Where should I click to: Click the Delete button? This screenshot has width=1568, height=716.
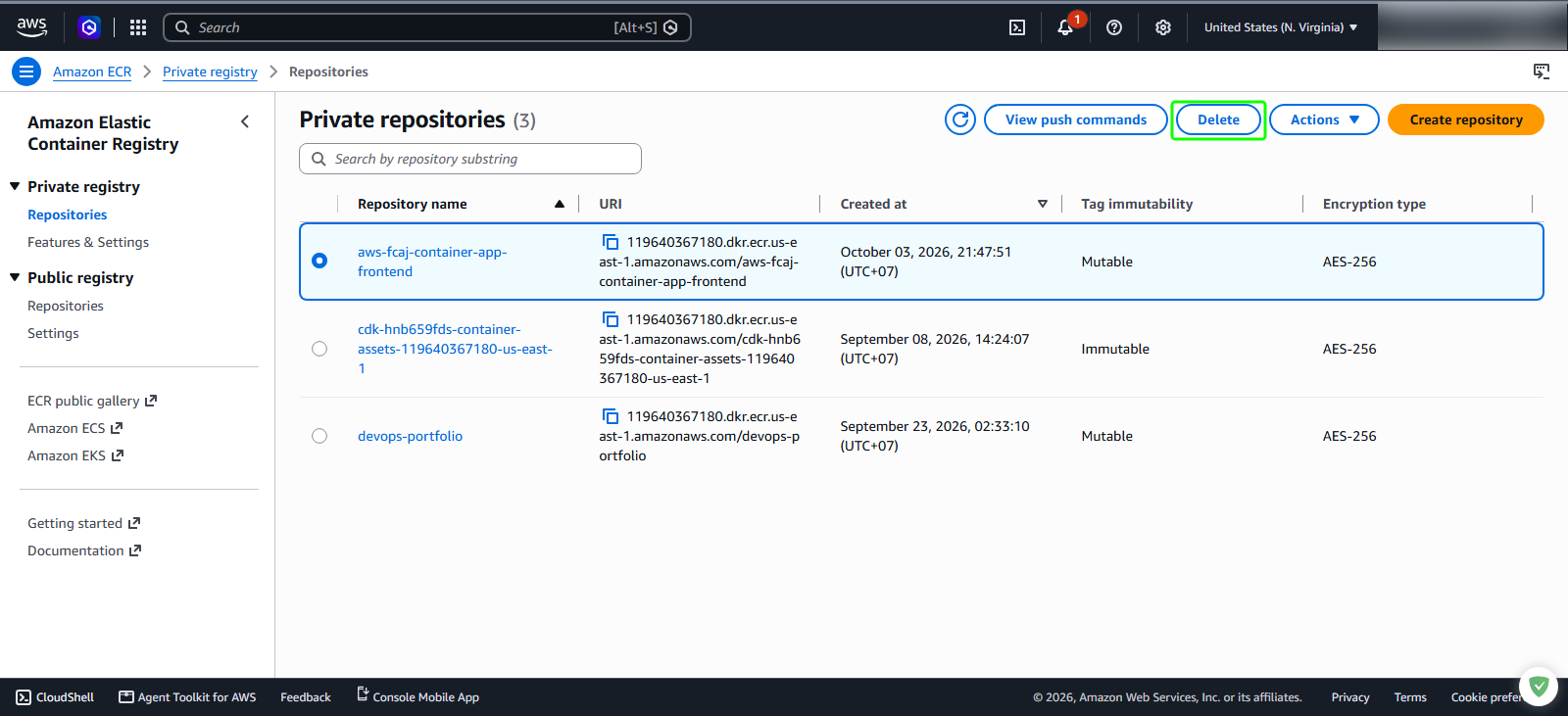[1218, 119]
